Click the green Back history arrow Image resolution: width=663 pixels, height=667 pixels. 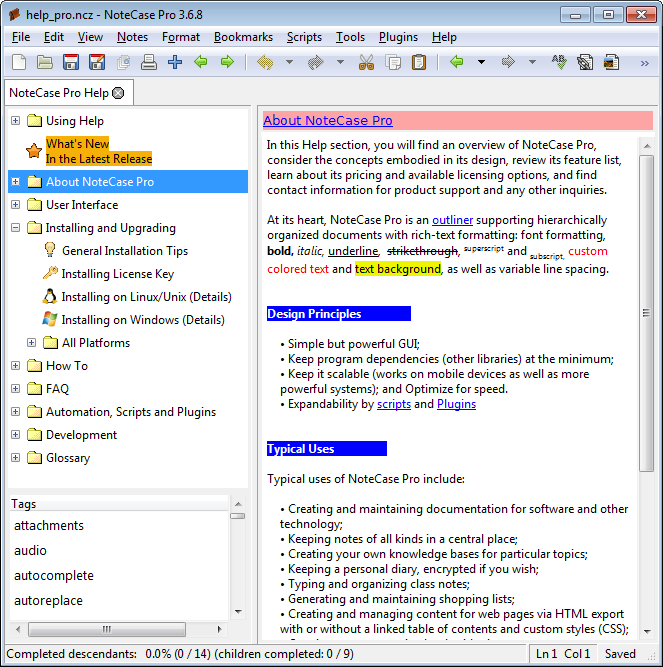pyautogui.click(x=457, y=62)
